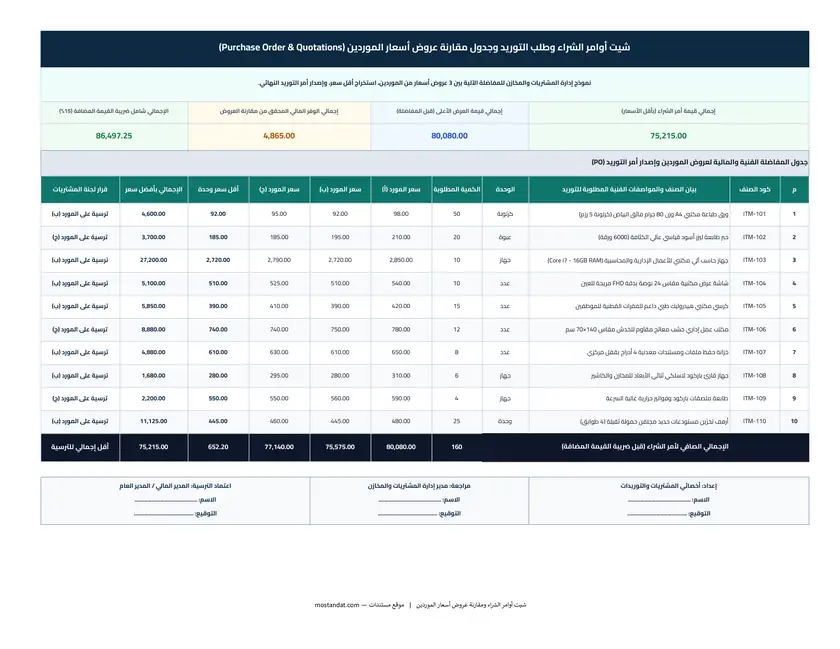Click the item code ITM-101
Image resolution: width=840 pixels, height=649 pixels.
754,214
